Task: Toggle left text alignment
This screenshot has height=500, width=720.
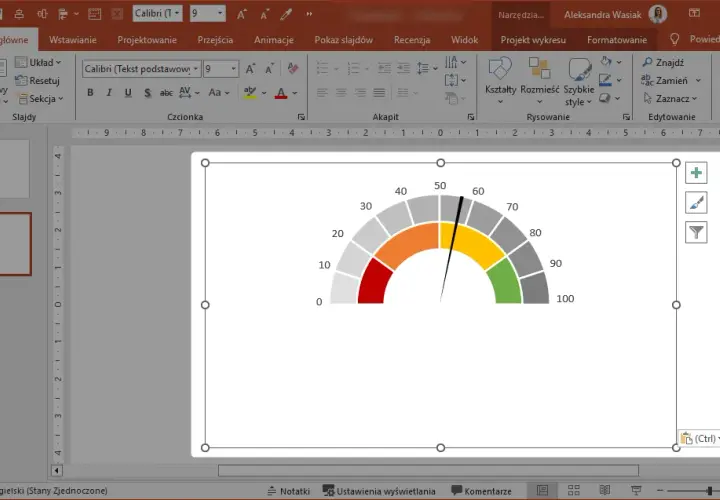Action: pyautogui.click(x=322, y=93)
